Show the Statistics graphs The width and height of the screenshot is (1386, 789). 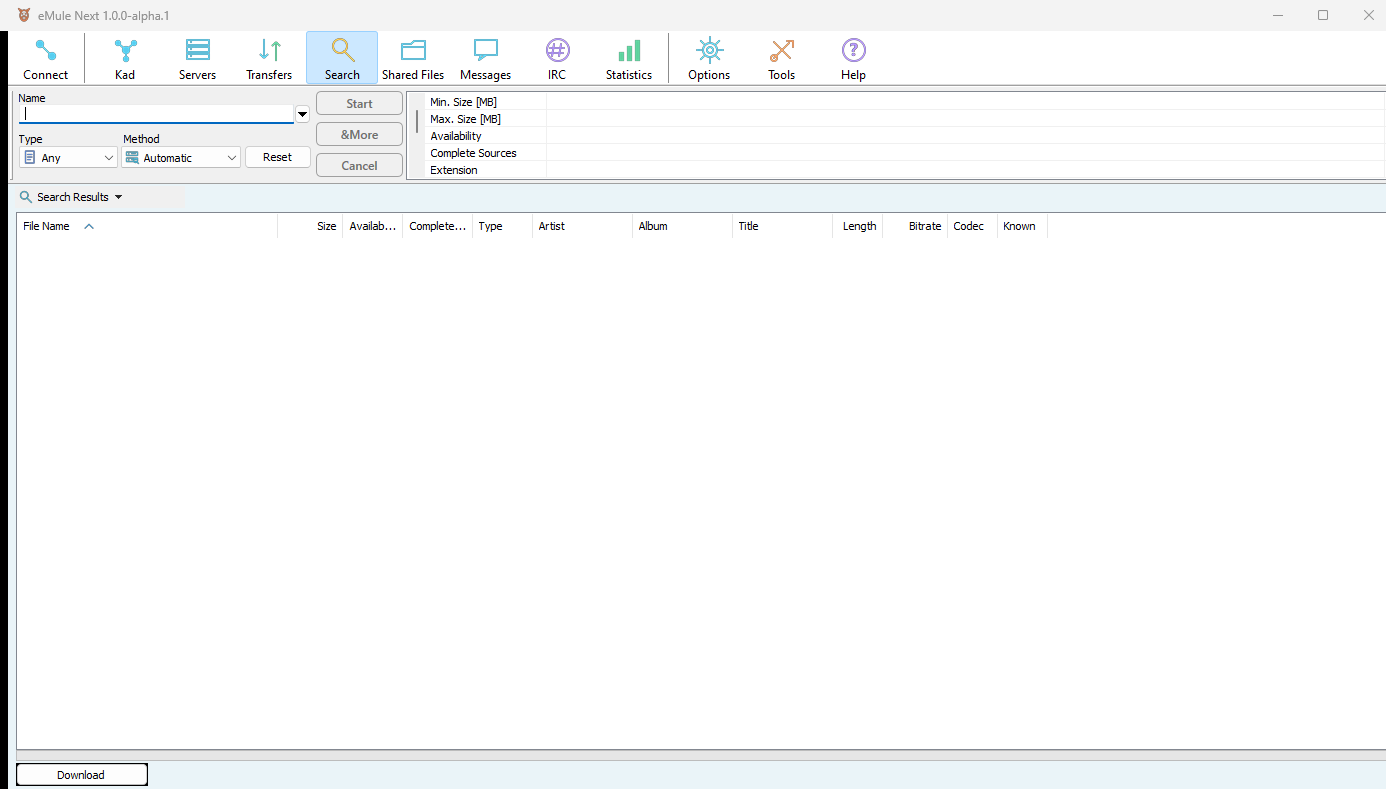pyautogui.click(x=629, y=58)
